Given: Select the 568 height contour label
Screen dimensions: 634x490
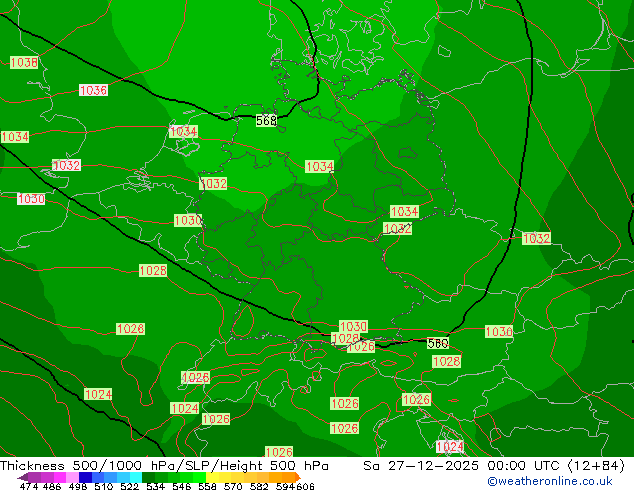Looking at the screenshot, I should click(x=266, y=120).
